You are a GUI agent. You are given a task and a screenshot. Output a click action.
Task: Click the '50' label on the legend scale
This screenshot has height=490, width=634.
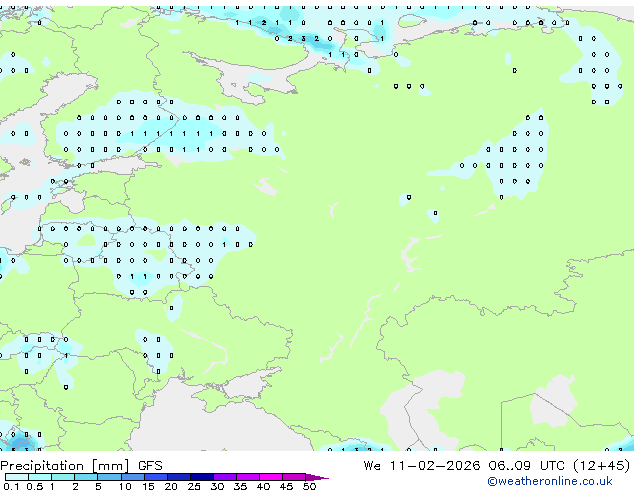point(309,486)
